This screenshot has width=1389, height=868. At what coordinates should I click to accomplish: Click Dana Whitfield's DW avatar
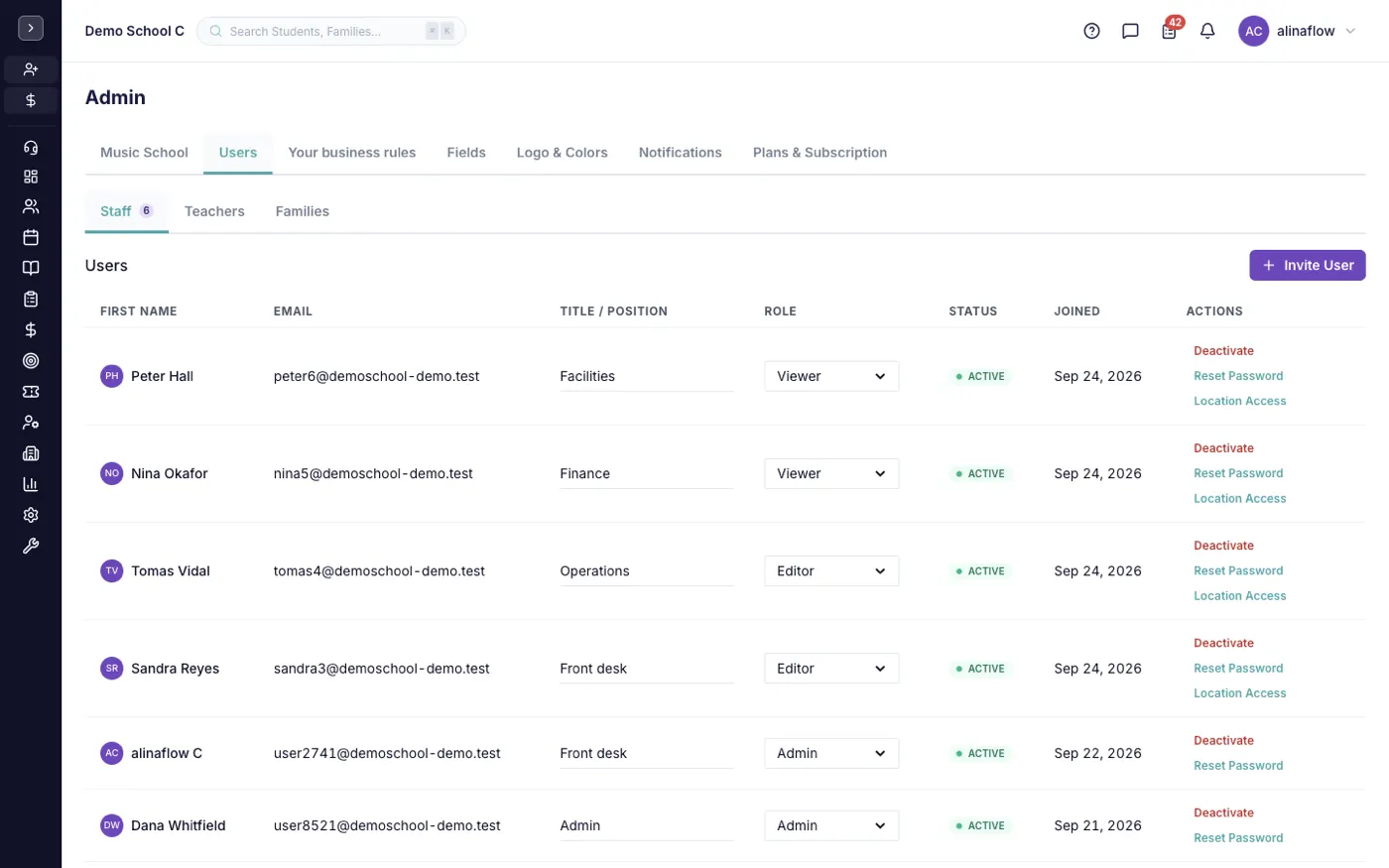pyautogui.click(x=112, y=825)
